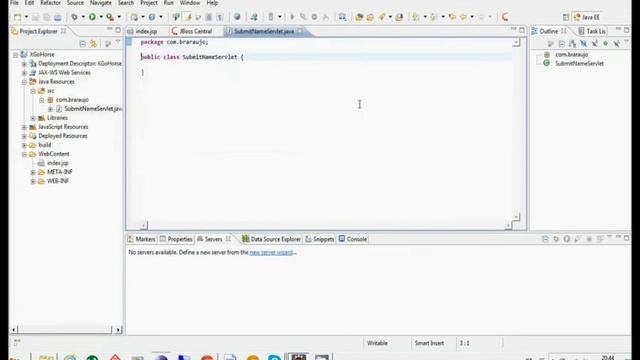Open the File menu
The width and height of the screenshot is (640, 360).
[14, 3]
